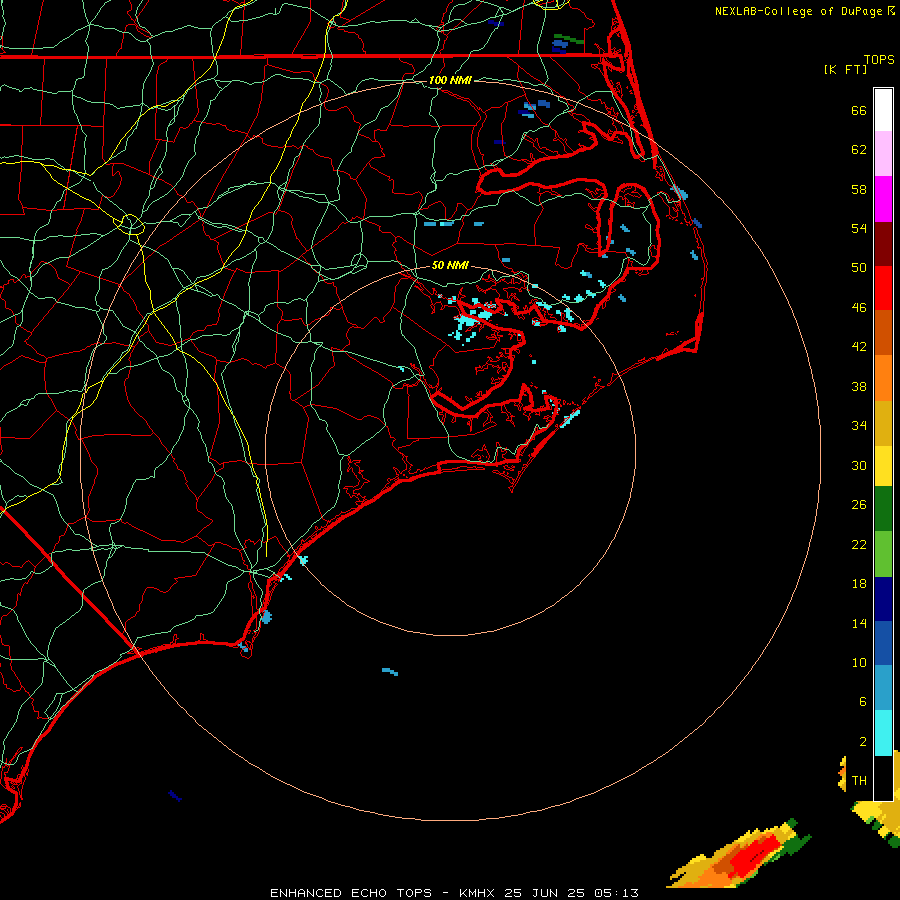Click the '[K FT]' units label
Viewport: 900px width, 900px height.
[x=845, y=69]
